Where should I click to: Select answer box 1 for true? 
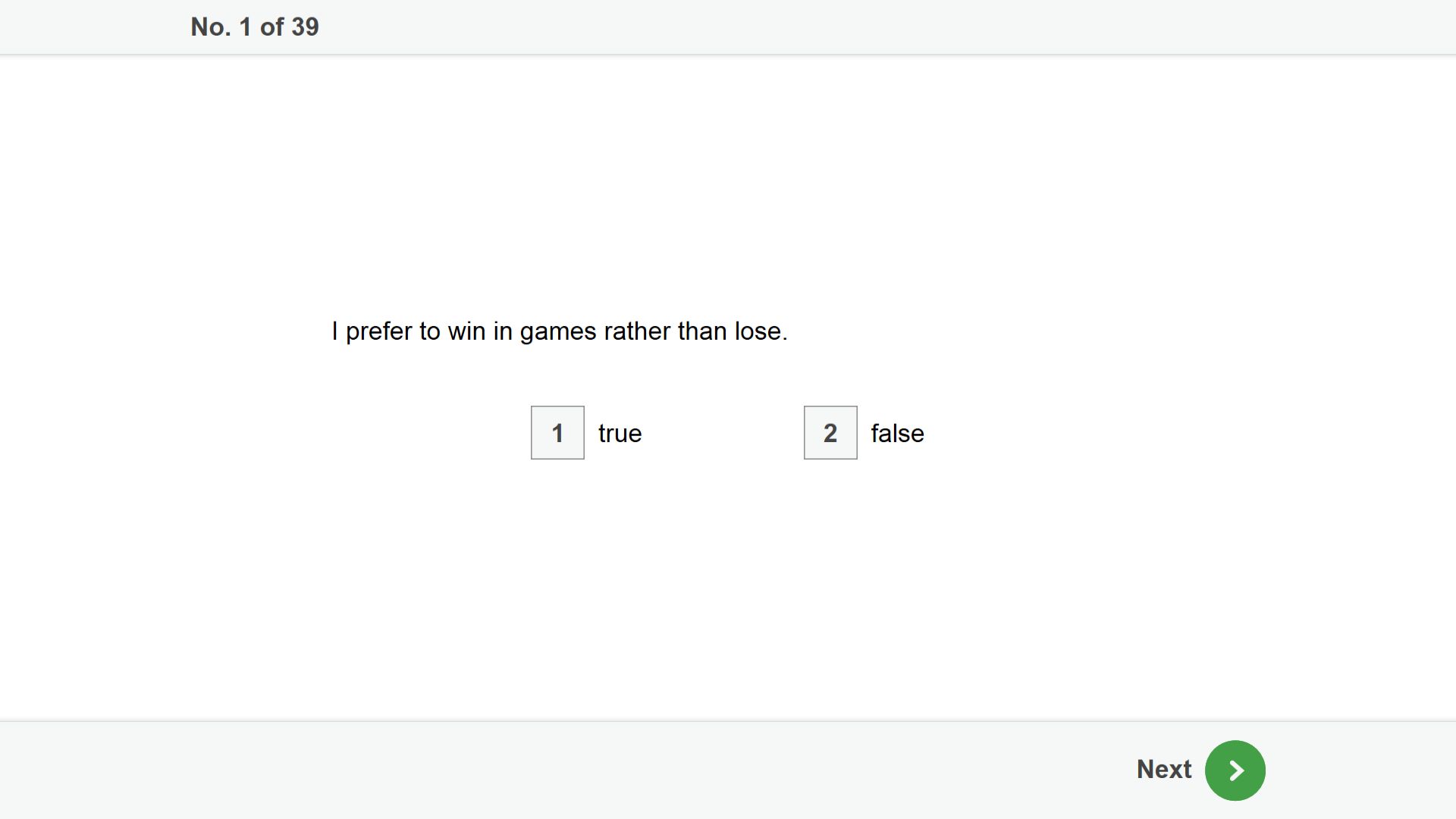pyautogui.click(x=557, y=432)
